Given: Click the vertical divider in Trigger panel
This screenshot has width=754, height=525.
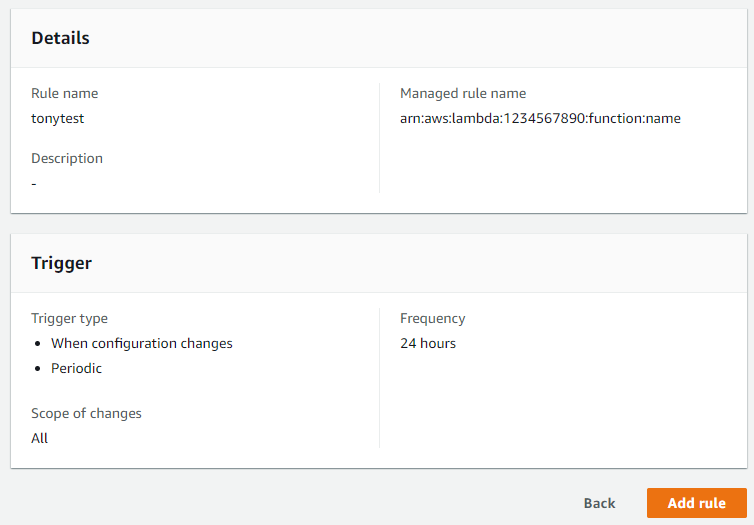Looking at the screenshot, I should 379,378.
